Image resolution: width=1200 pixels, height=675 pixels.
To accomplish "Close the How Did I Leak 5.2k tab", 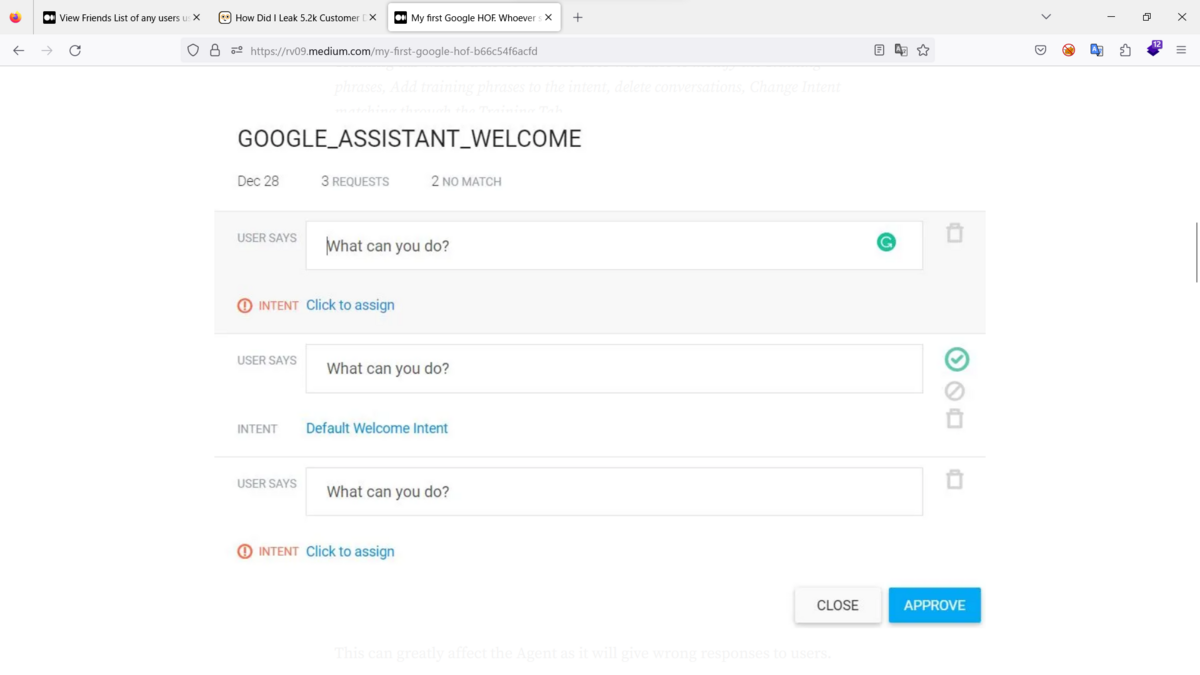I will point(373,17).
